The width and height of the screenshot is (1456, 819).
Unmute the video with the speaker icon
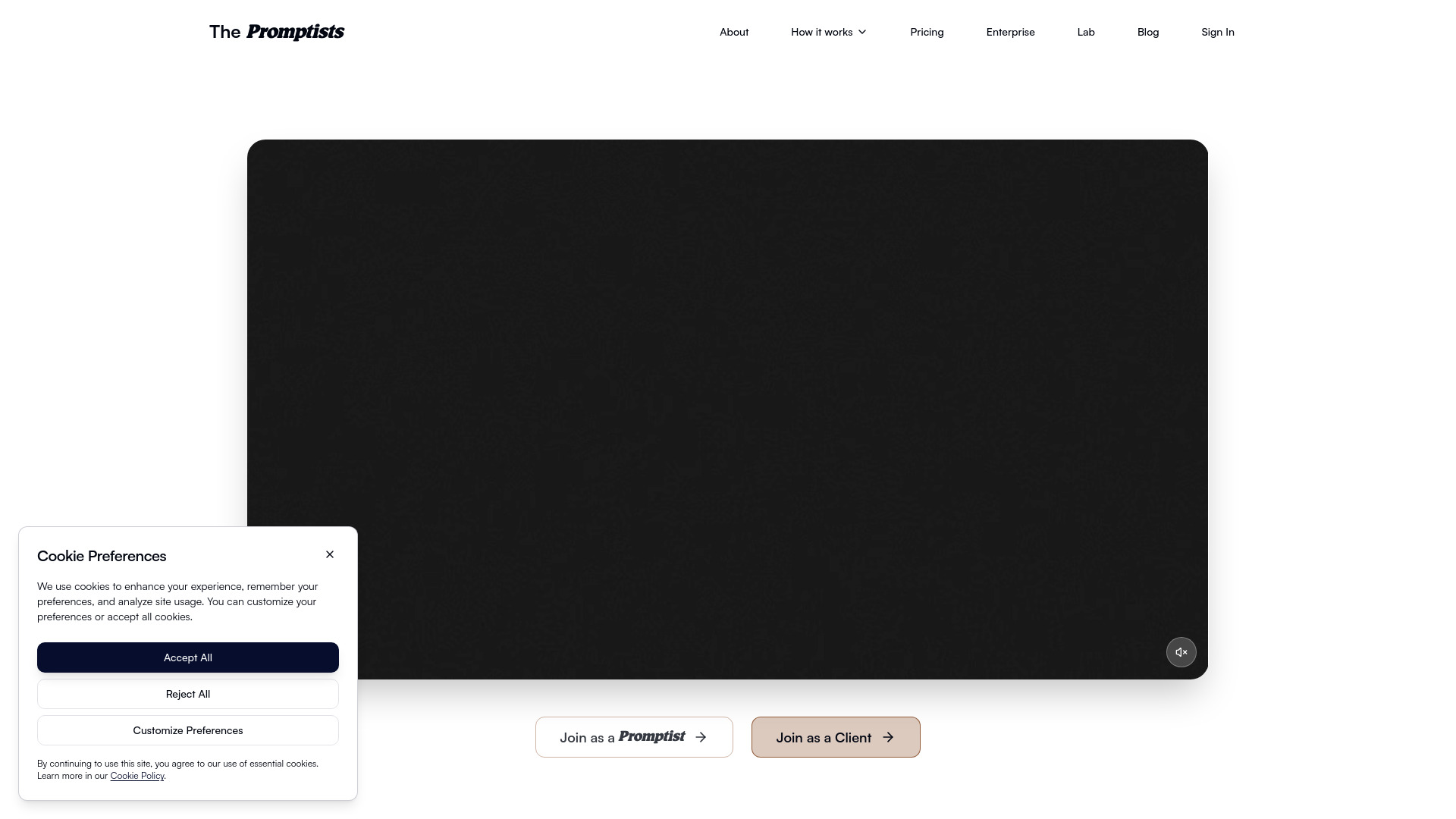click(1181, 652)
